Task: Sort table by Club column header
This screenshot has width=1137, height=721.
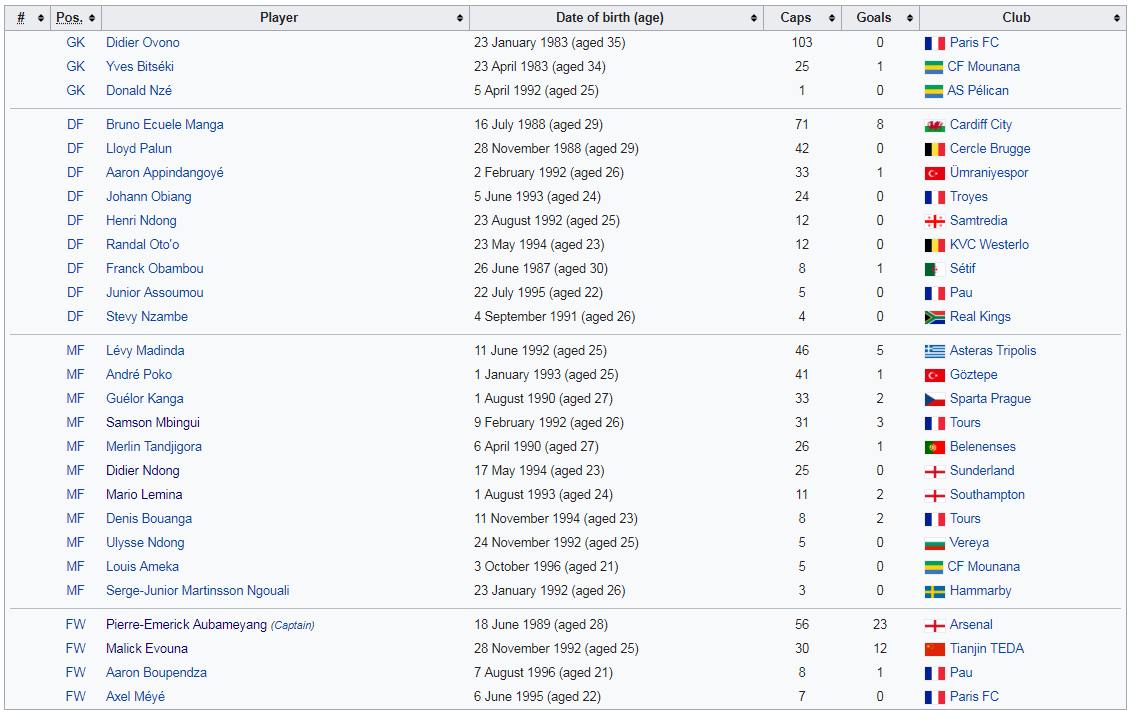Action: [x=1023, y=18]
